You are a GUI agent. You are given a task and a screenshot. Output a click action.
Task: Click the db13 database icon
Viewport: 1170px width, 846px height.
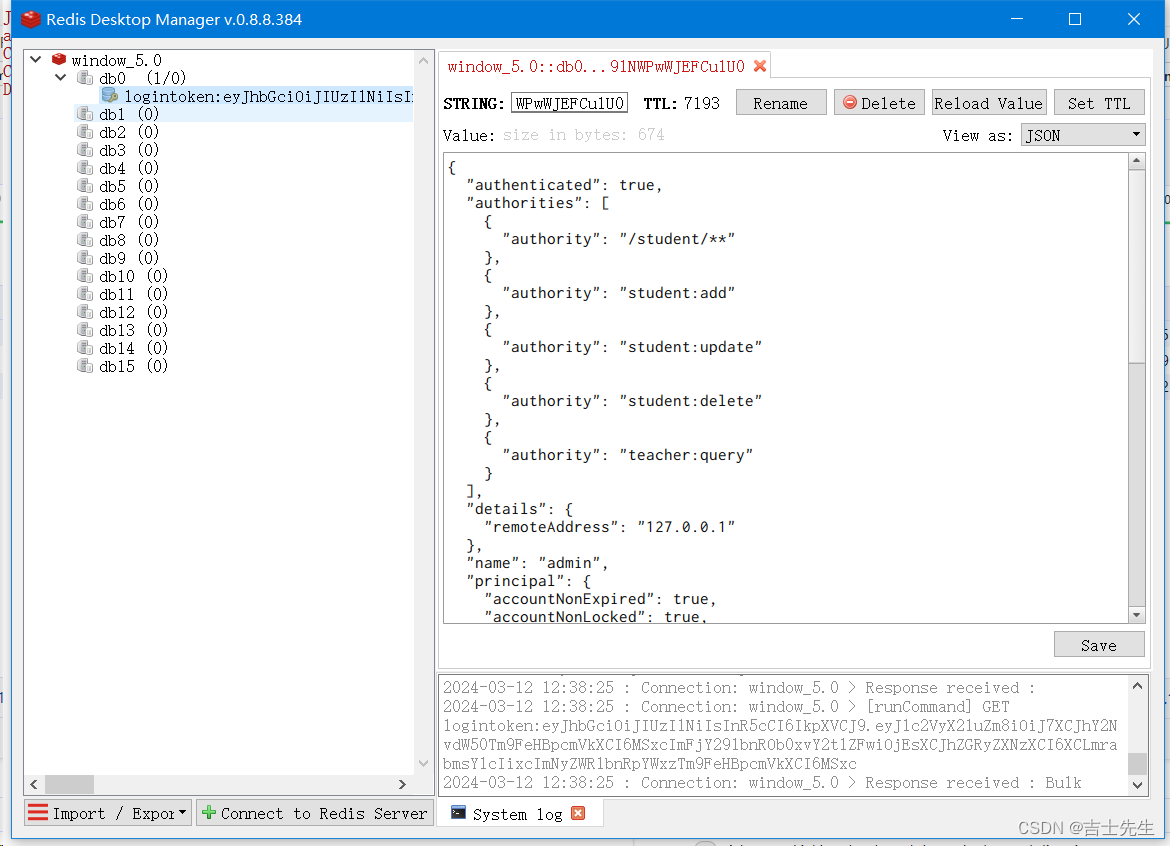[86, 330]
